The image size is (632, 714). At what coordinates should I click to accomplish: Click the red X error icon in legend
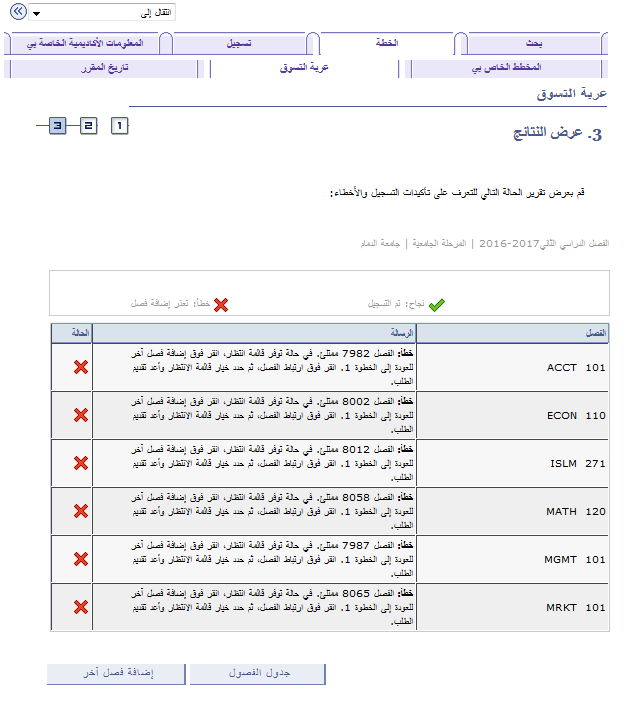click(x=221, y=304)
